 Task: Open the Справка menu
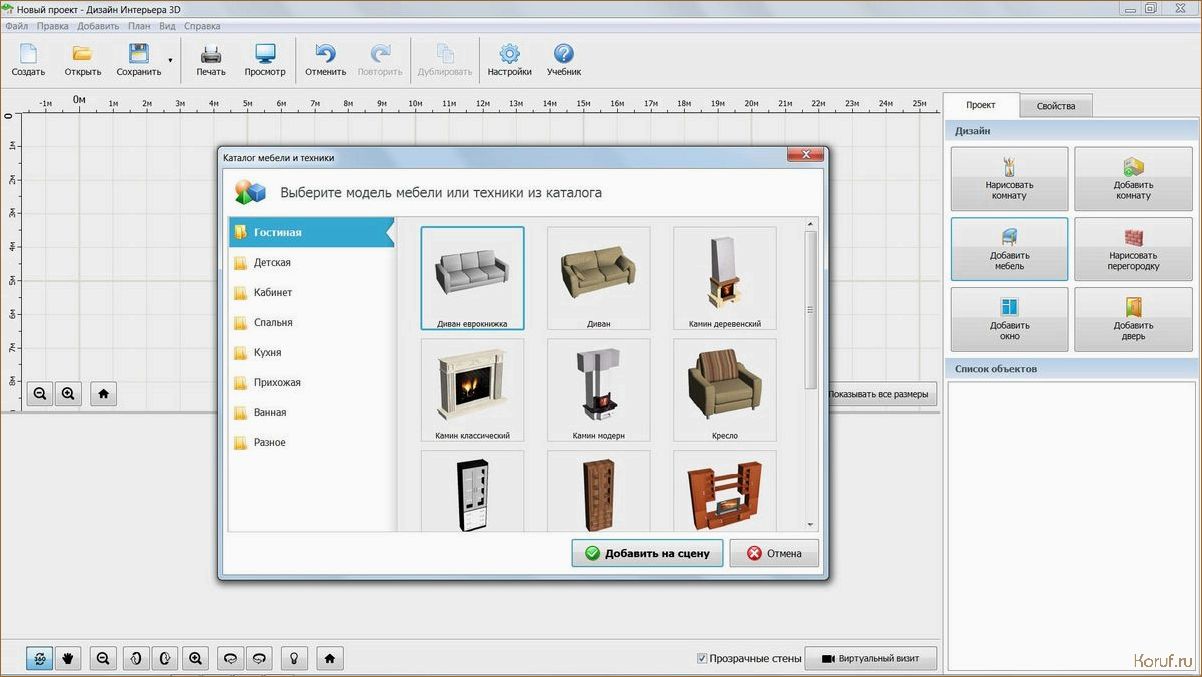(x=203, y=26)
